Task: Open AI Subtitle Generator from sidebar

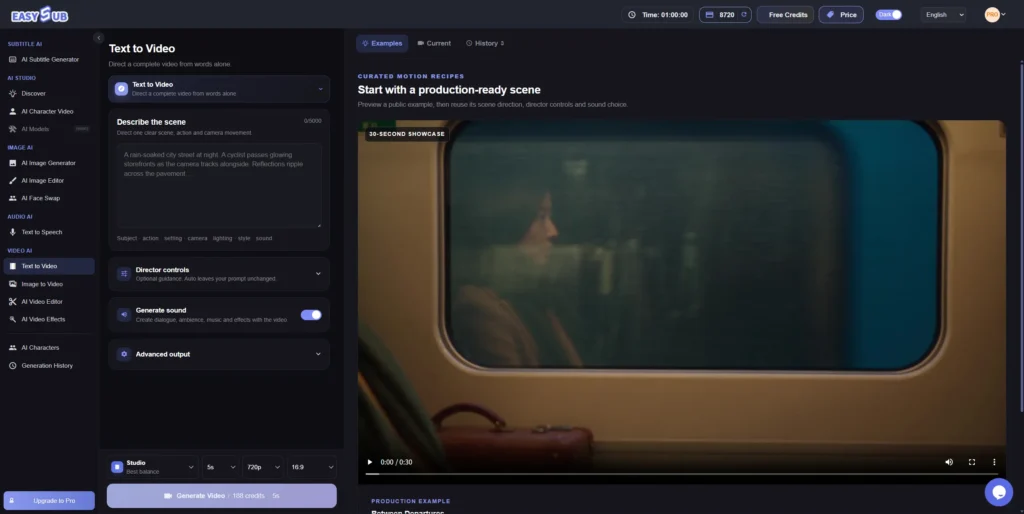Action: click(x=49, y=59)
